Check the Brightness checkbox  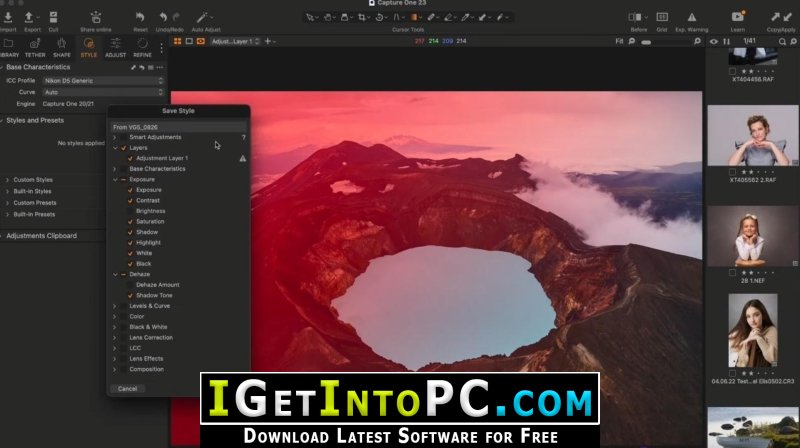click(130, 211)
